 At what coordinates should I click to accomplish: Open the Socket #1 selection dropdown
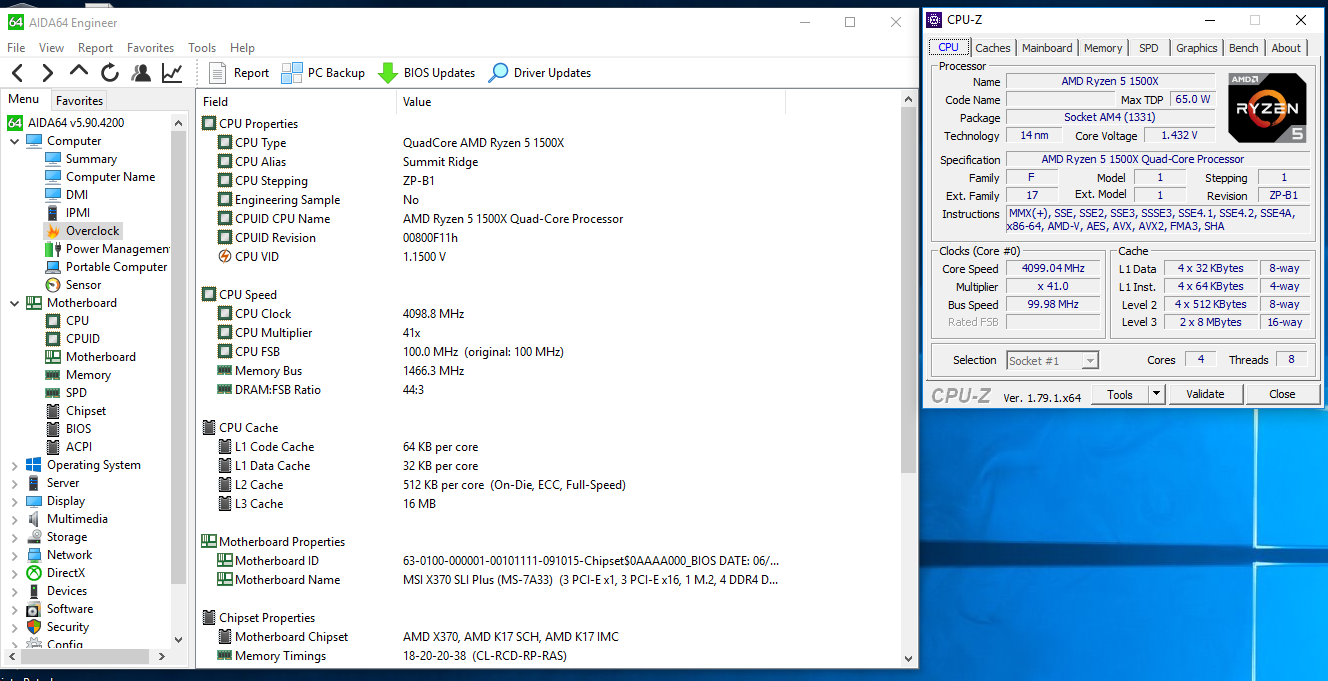click(1052, 360)
